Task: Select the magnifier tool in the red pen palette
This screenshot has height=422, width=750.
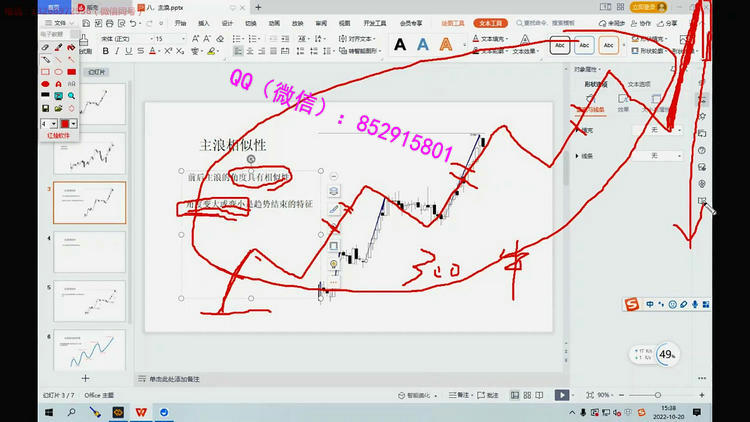Action: pyautogui.click(x=71, y=96)
